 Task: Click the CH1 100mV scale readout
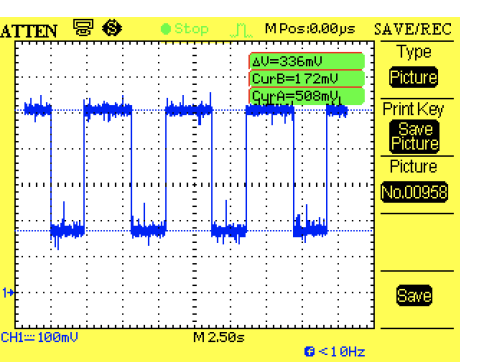click(39, 338)
